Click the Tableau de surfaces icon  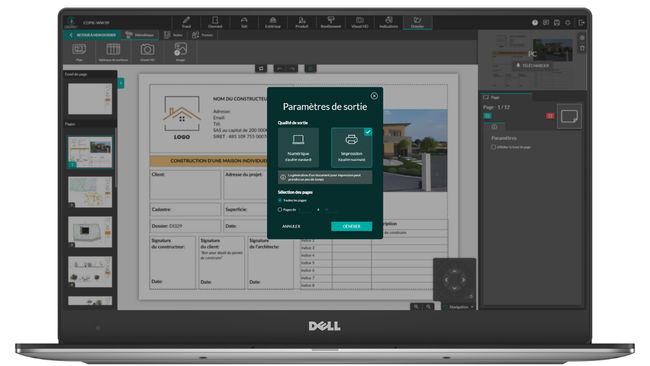point(113,51)
